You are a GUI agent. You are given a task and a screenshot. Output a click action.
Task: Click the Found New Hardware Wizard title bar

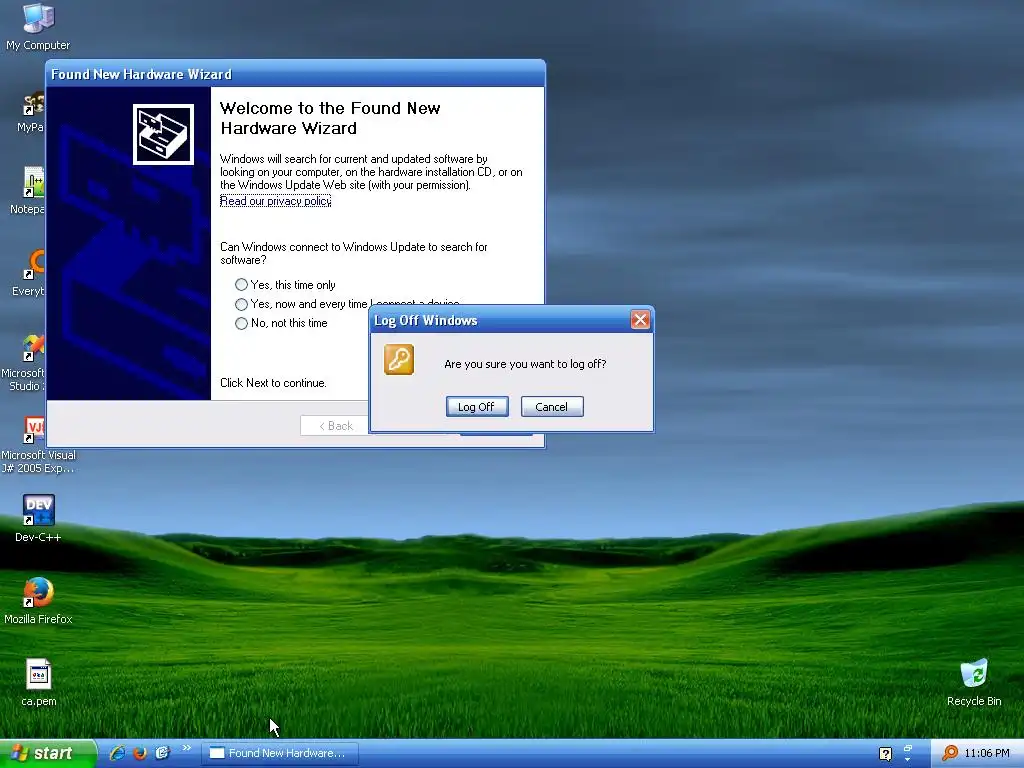[295, 74]
